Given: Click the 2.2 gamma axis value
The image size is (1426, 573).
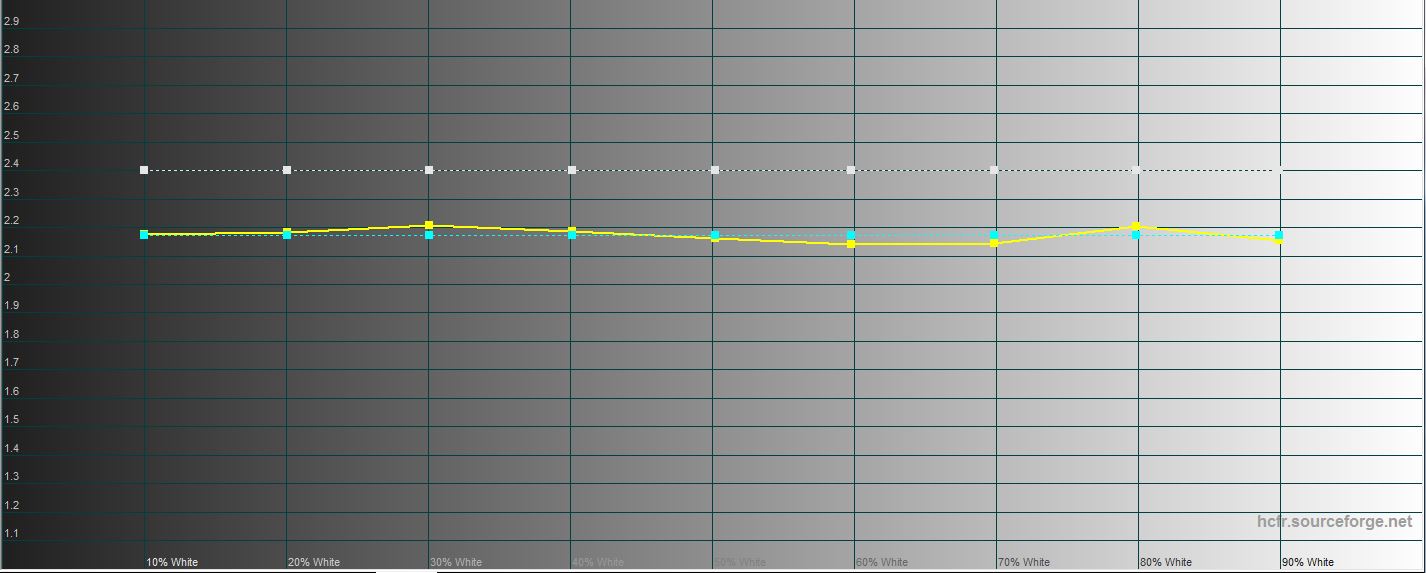Looking at the screenshot, I should [11, 220].
